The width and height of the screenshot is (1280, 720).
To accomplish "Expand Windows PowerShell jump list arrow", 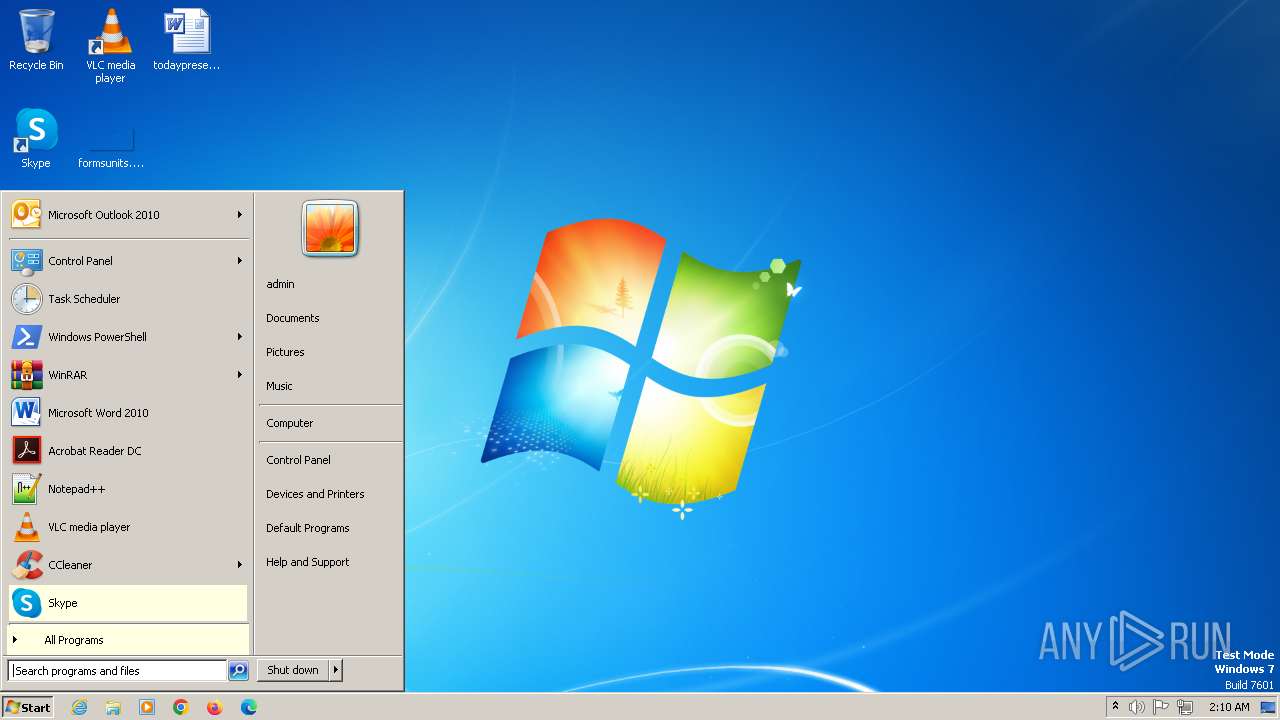I will [240, 337].
